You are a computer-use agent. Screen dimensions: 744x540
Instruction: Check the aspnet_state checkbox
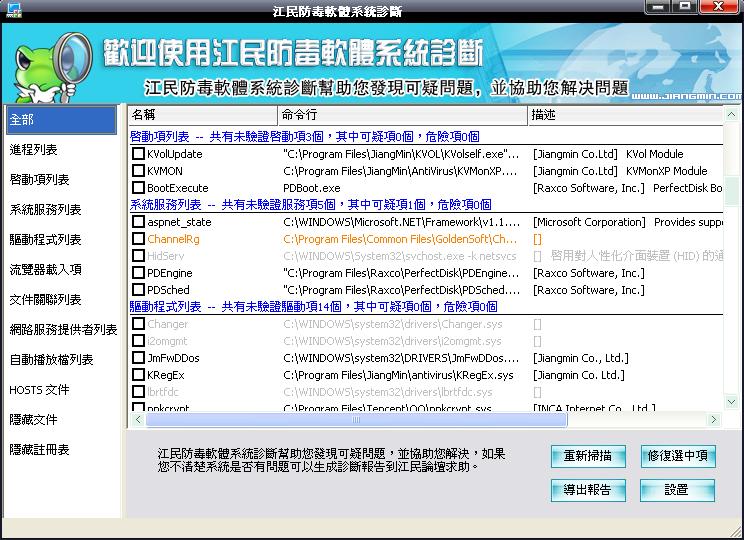click(138, 222)
